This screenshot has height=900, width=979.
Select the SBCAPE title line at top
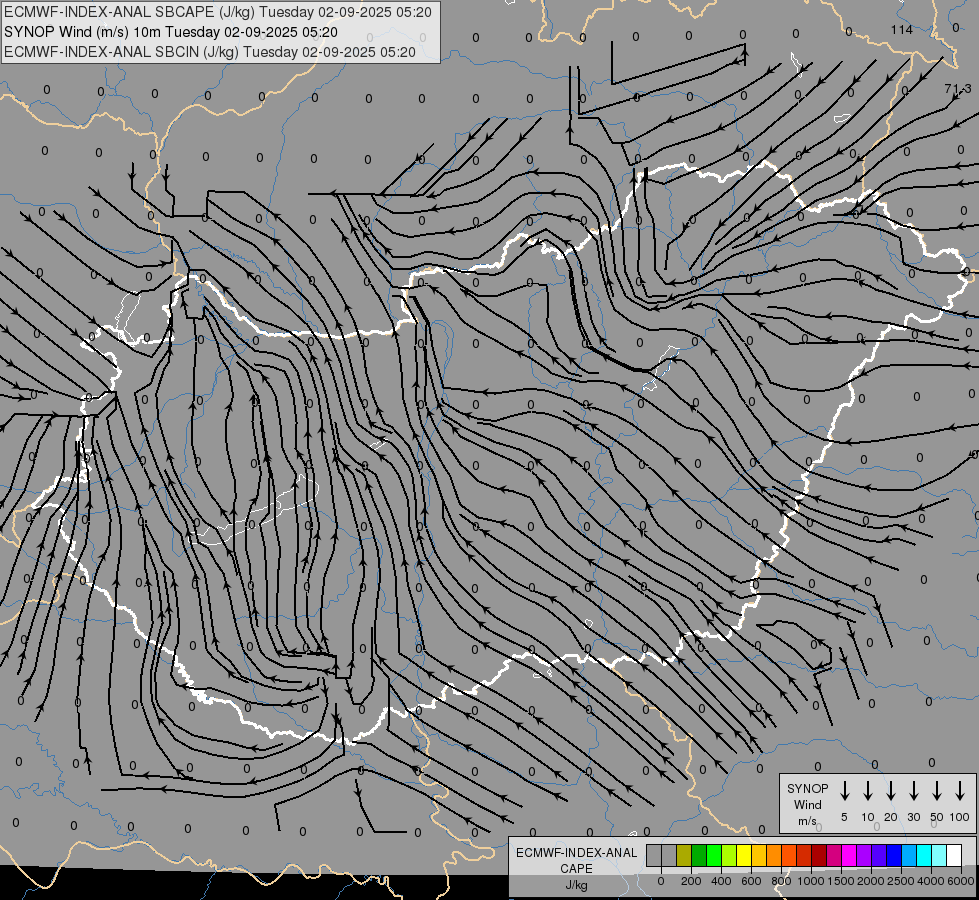coord(218,12)
